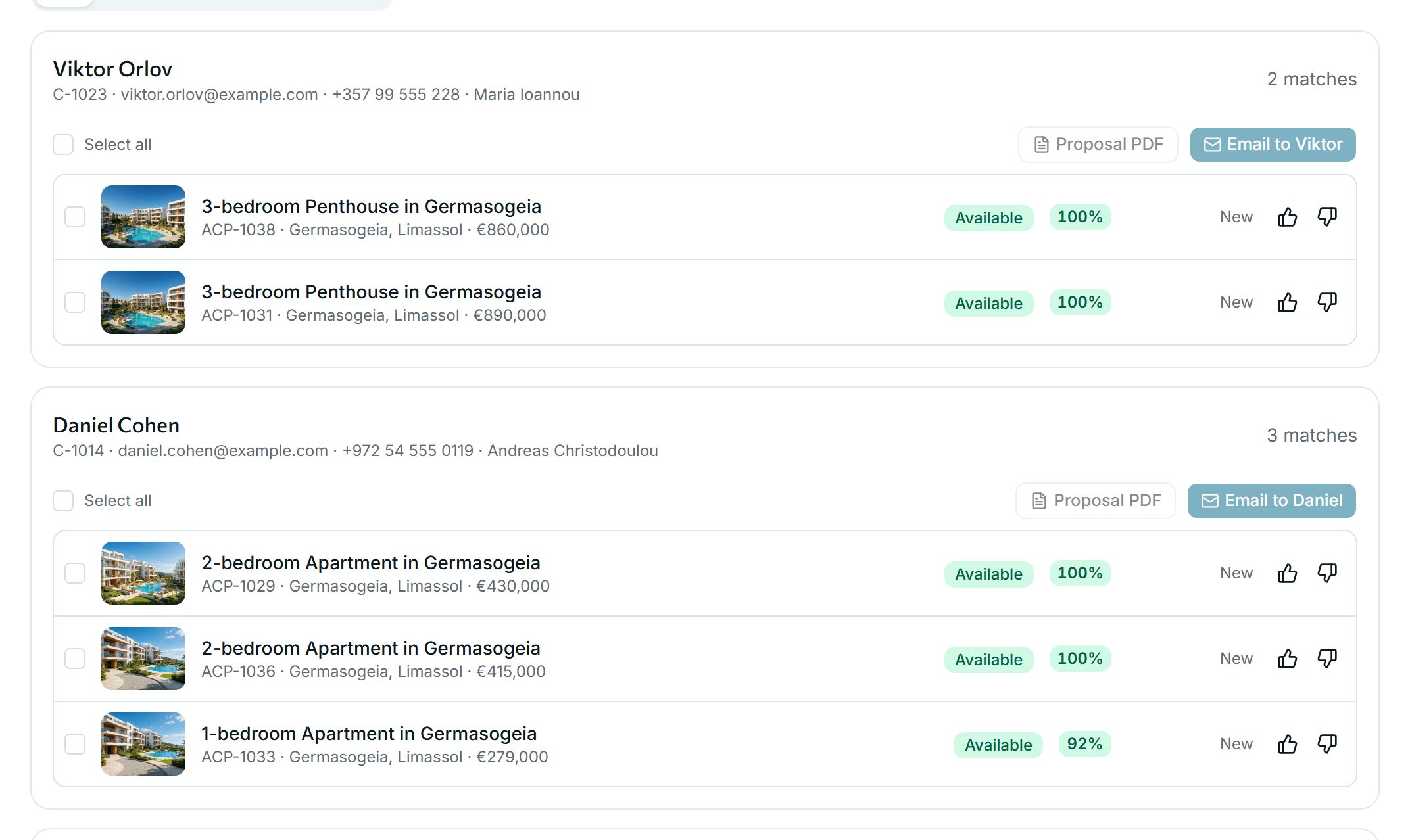Click the Viktor Orlov client name
Image resolution: width=1410 pixels, height=840 pixels.
tap(112, 69)
